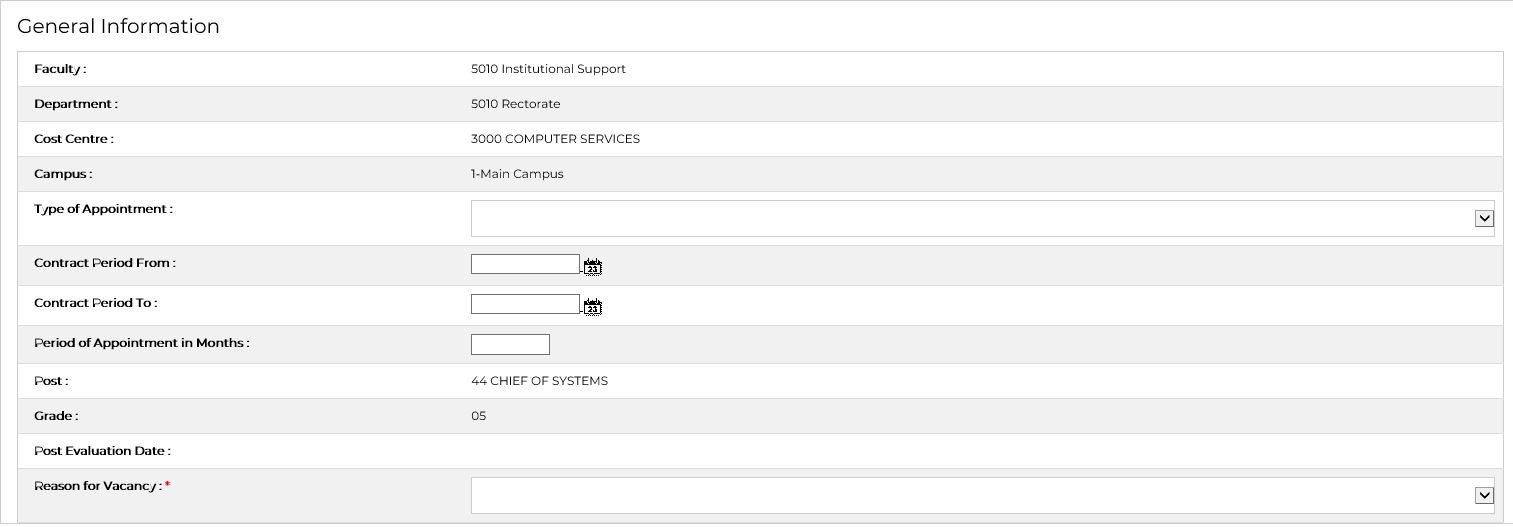Click the Reason for Vacancy label
Screen dimensions: 1513x527
click(98, 486)
